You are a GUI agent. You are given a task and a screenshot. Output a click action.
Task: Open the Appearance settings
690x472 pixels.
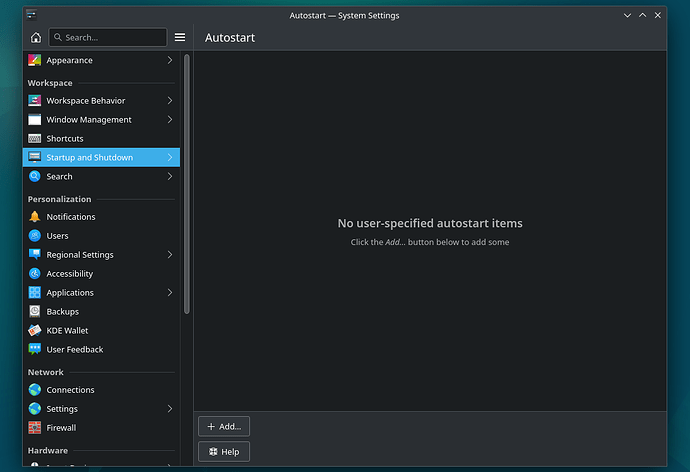(x=101, y=60)
